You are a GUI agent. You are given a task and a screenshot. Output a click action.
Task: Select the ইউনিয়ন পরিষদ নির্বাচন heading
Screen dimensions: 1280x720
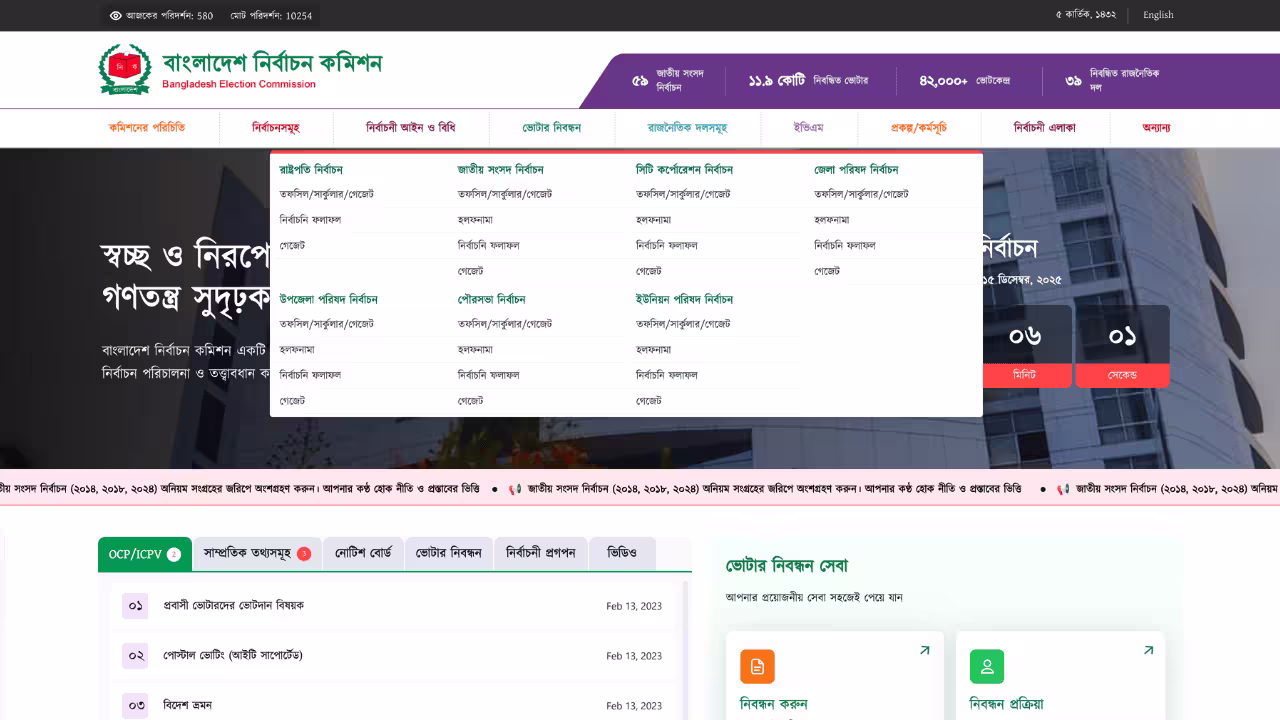(684, 300)
